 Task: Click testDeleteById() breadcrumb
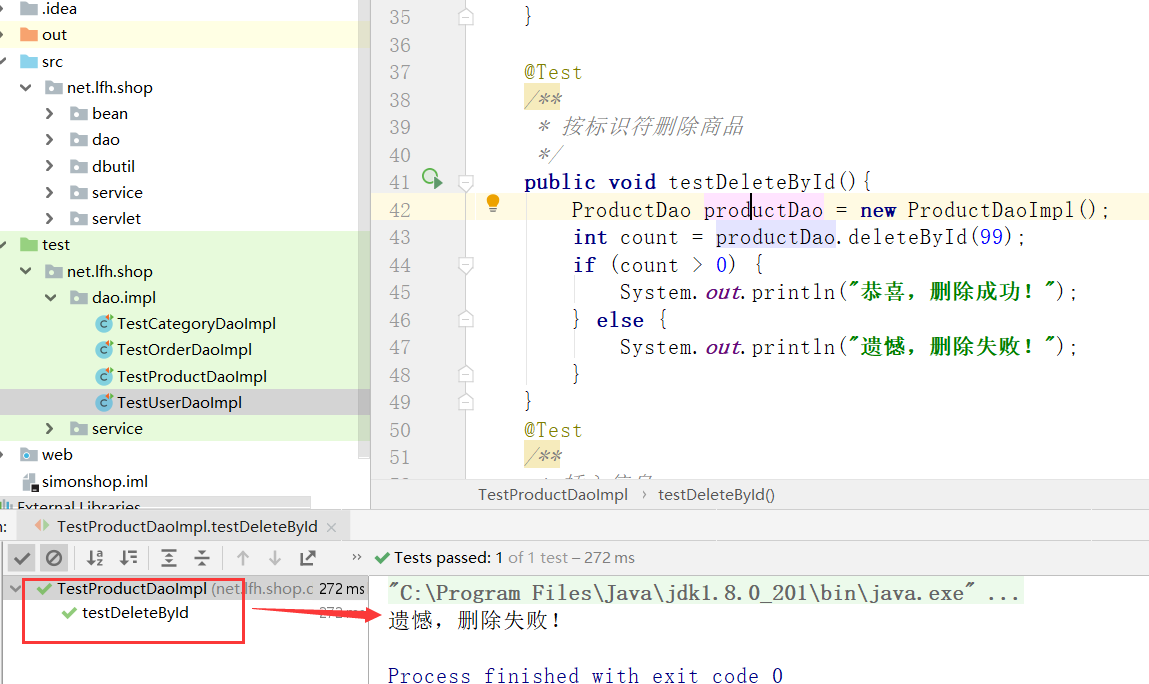click(x=716, y=495)
